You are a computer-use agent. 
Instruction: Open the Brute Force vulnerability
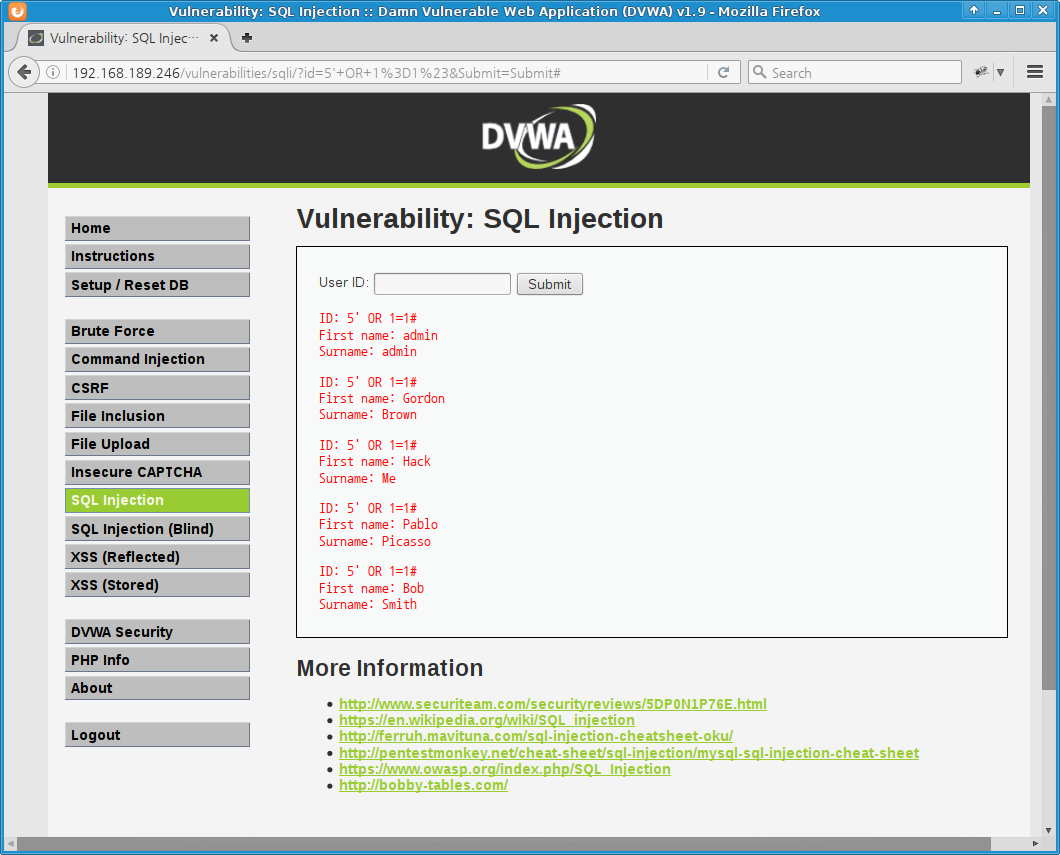(x=158, y=331)
